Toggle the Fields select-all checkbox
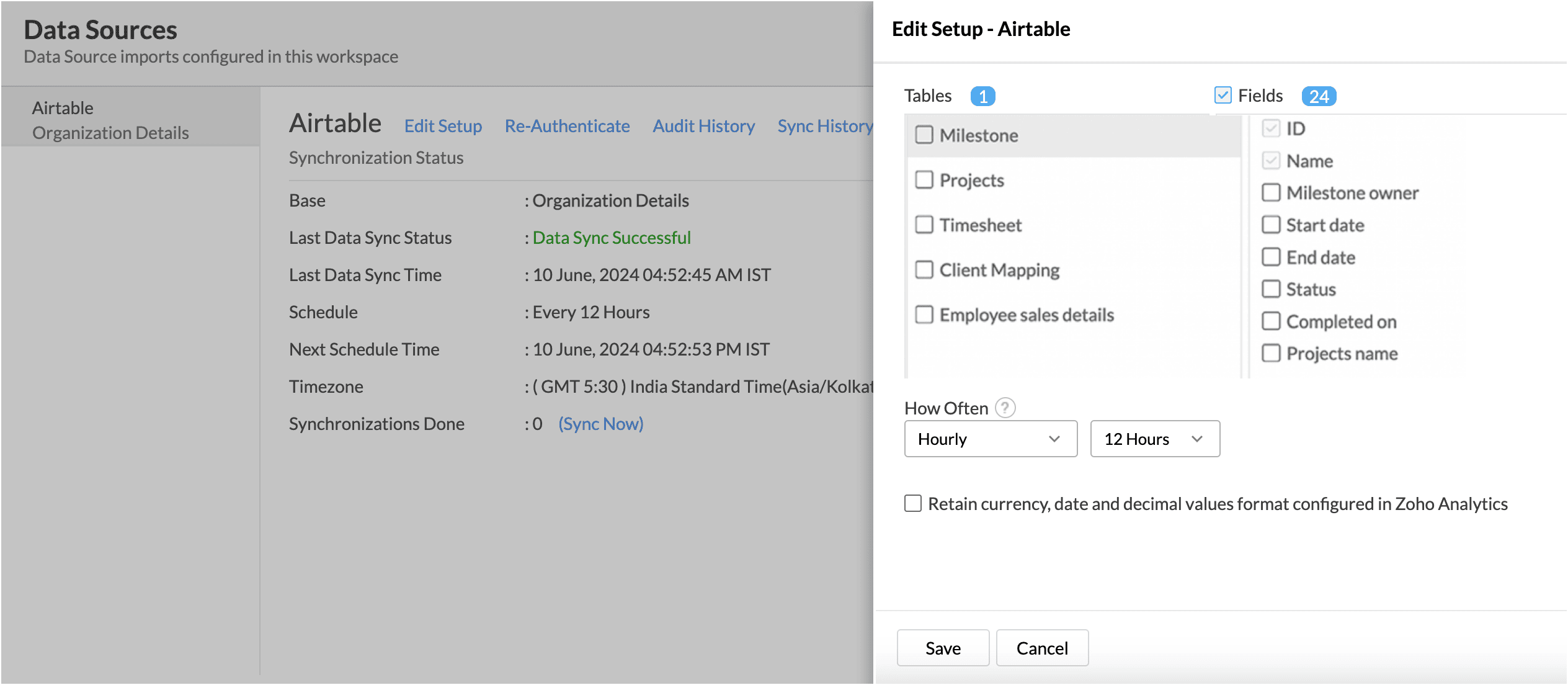 (1223, 95)
